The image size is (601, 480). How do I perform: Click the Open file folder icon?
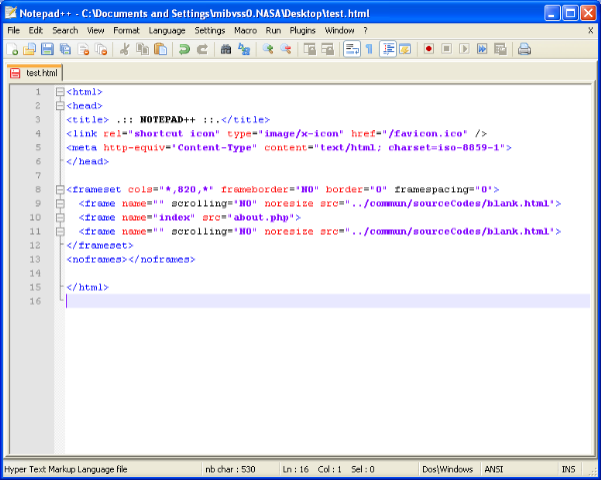(30, 49)
